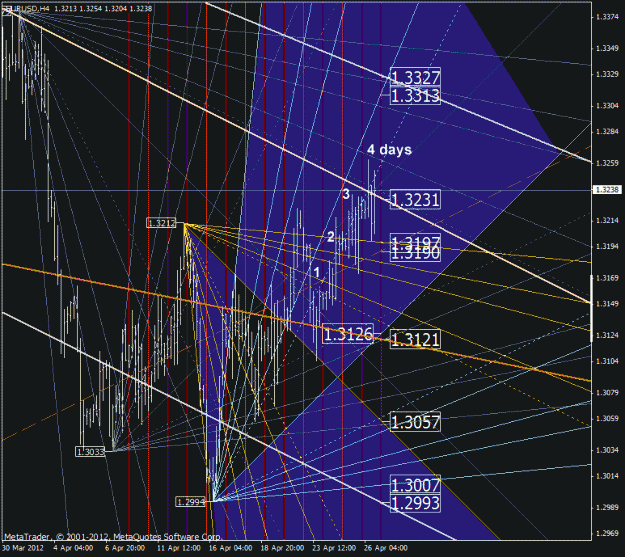Click 1.3214 on the price axis
This screenshot has height=557, width=625.
click(607, 220)
